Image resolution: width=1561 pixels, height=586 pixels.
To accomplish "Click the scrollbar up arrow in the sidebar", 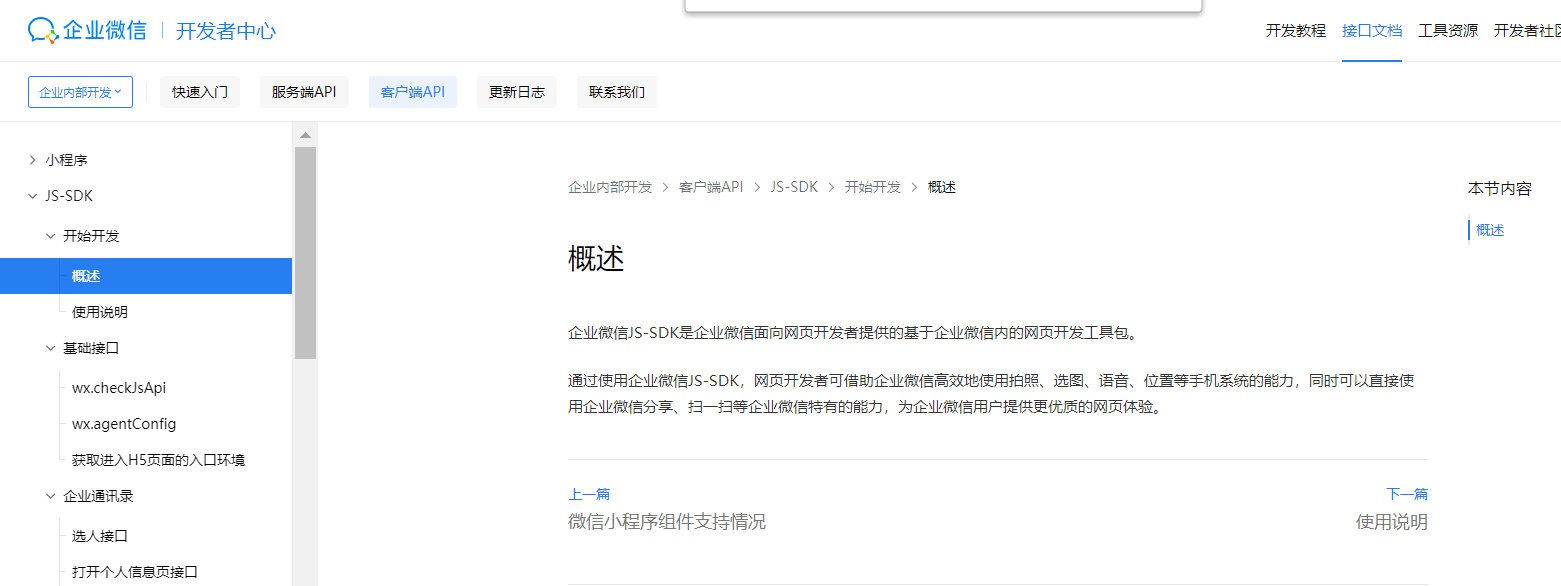I will point(305,132).
